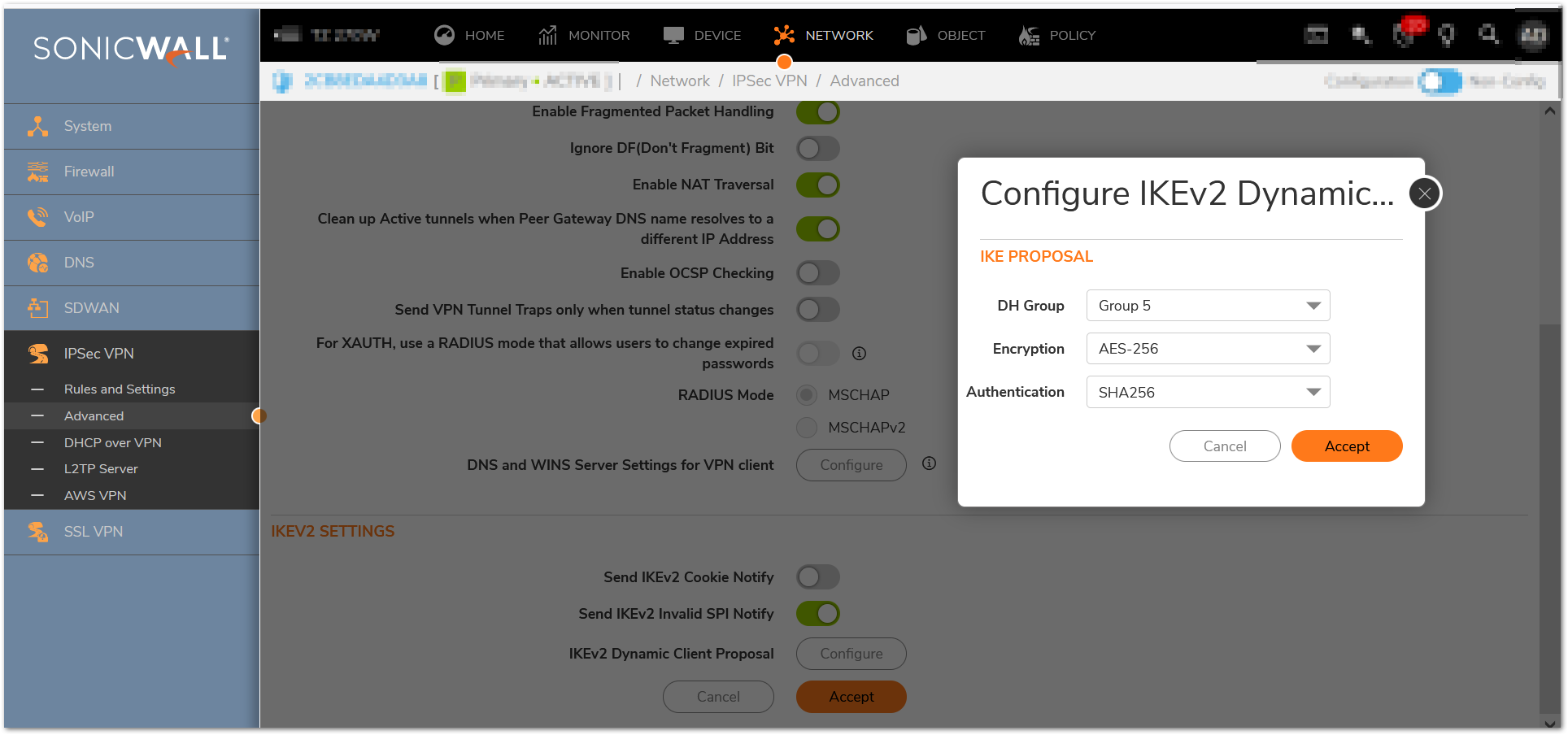Click info icon next to XAUTH toggle
This screenshot has width=1568, height=735.
pyautogui.click(x=859, y=354)
